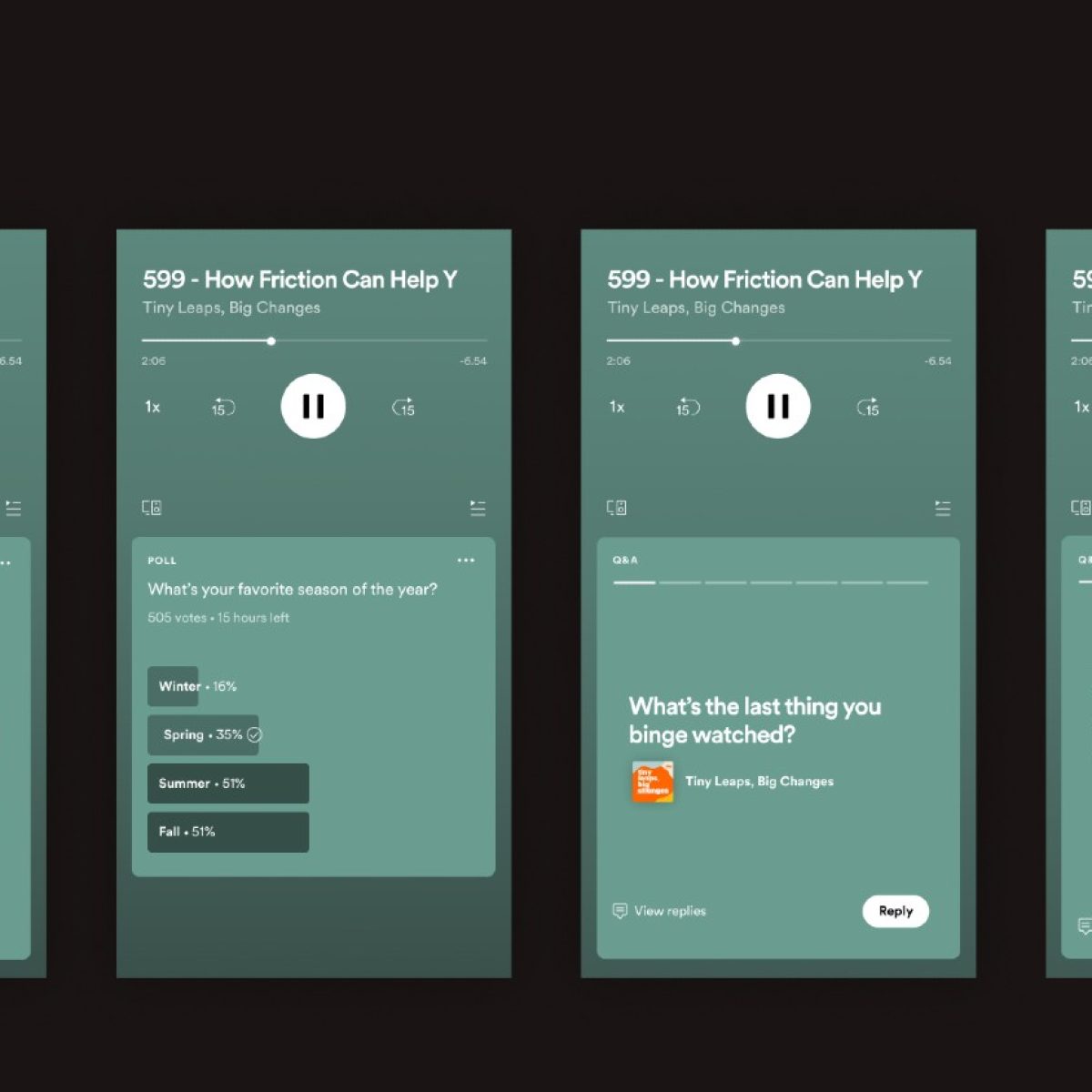Select Summer 51% poll option

tap(228, 784)
